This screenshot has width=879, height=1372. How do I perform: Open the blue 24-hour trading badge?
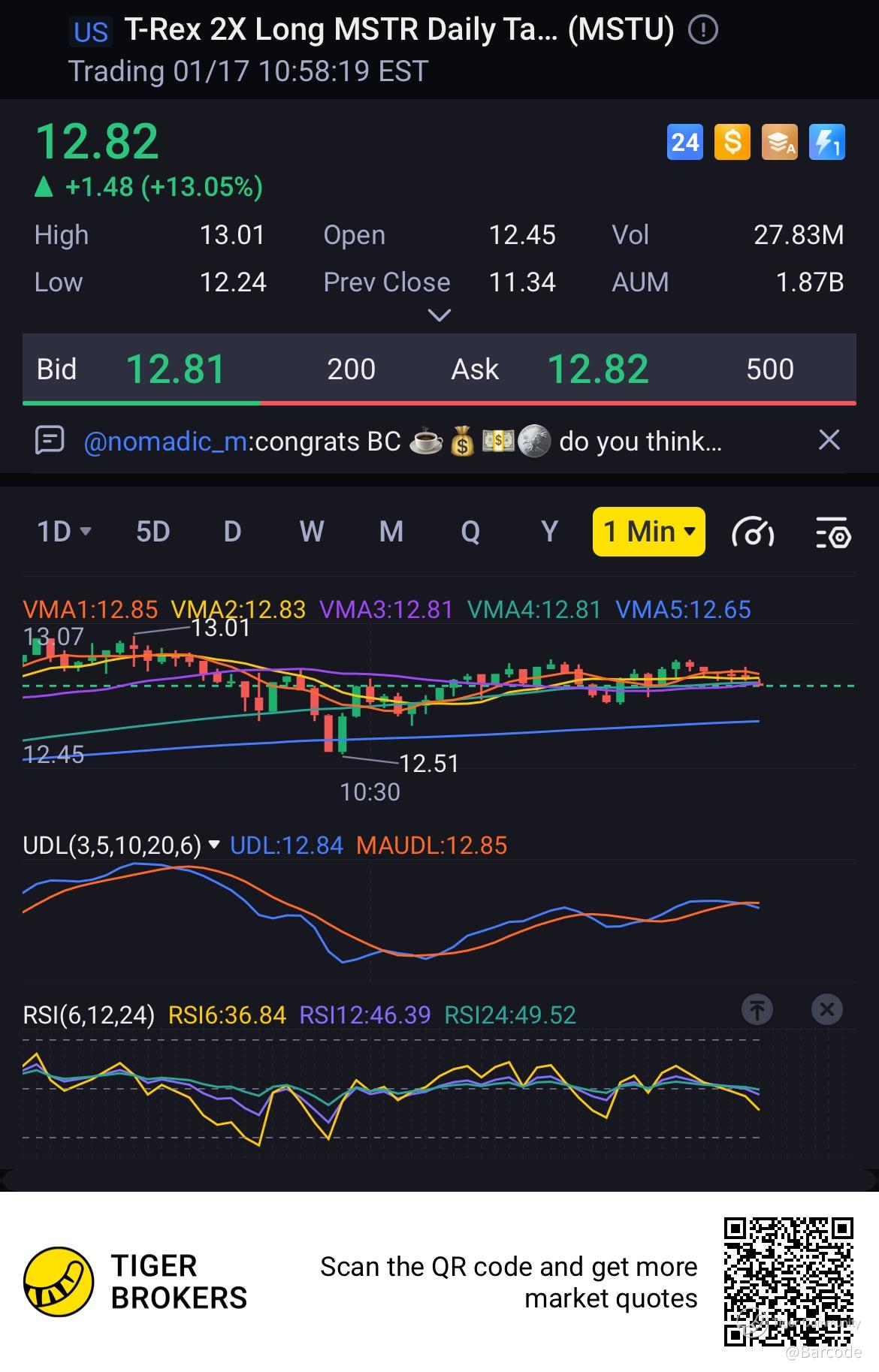pos(684,142)
